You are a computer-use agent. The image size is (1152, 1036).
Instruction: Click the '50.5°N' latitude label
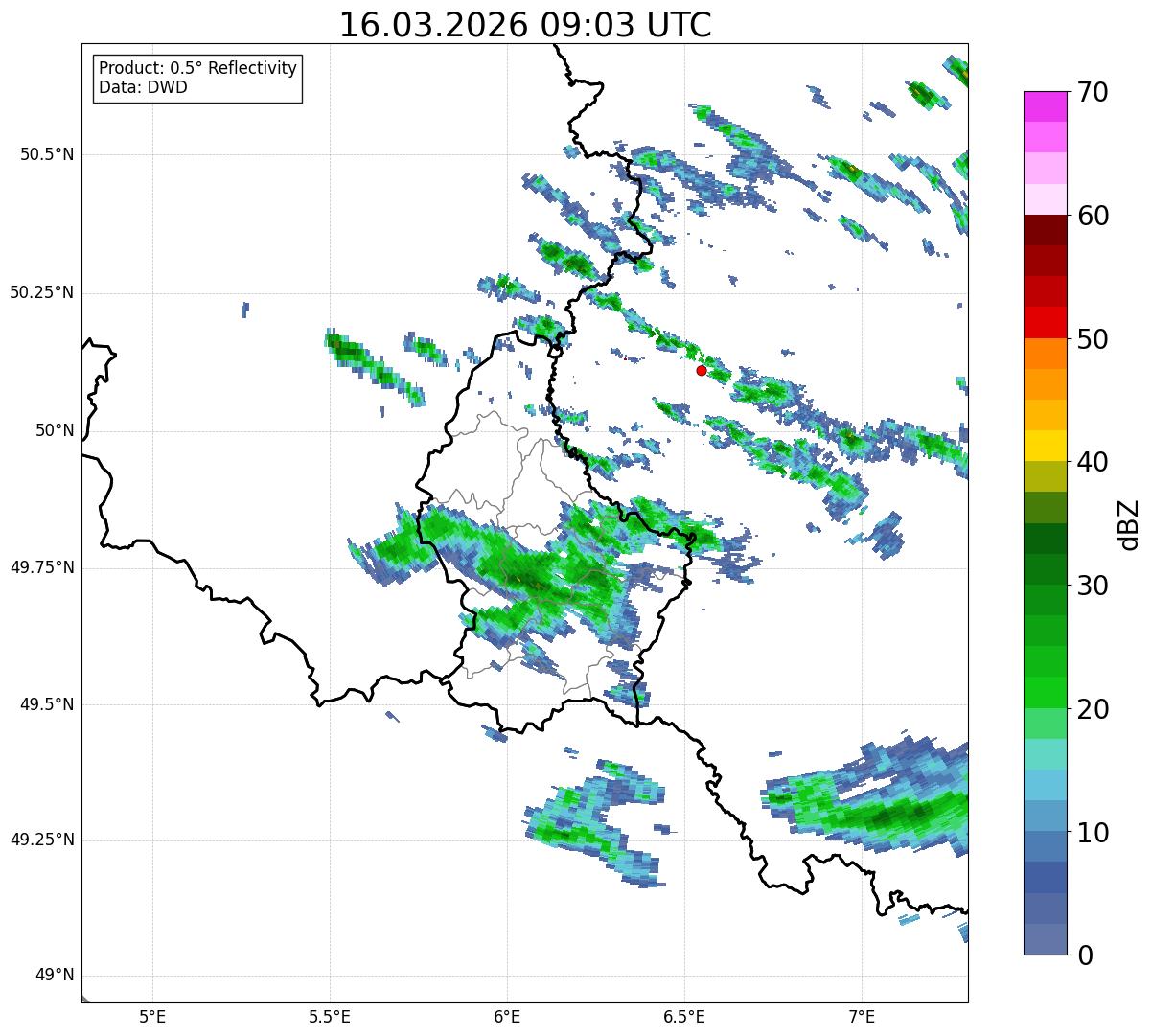(x=47, y=154)
